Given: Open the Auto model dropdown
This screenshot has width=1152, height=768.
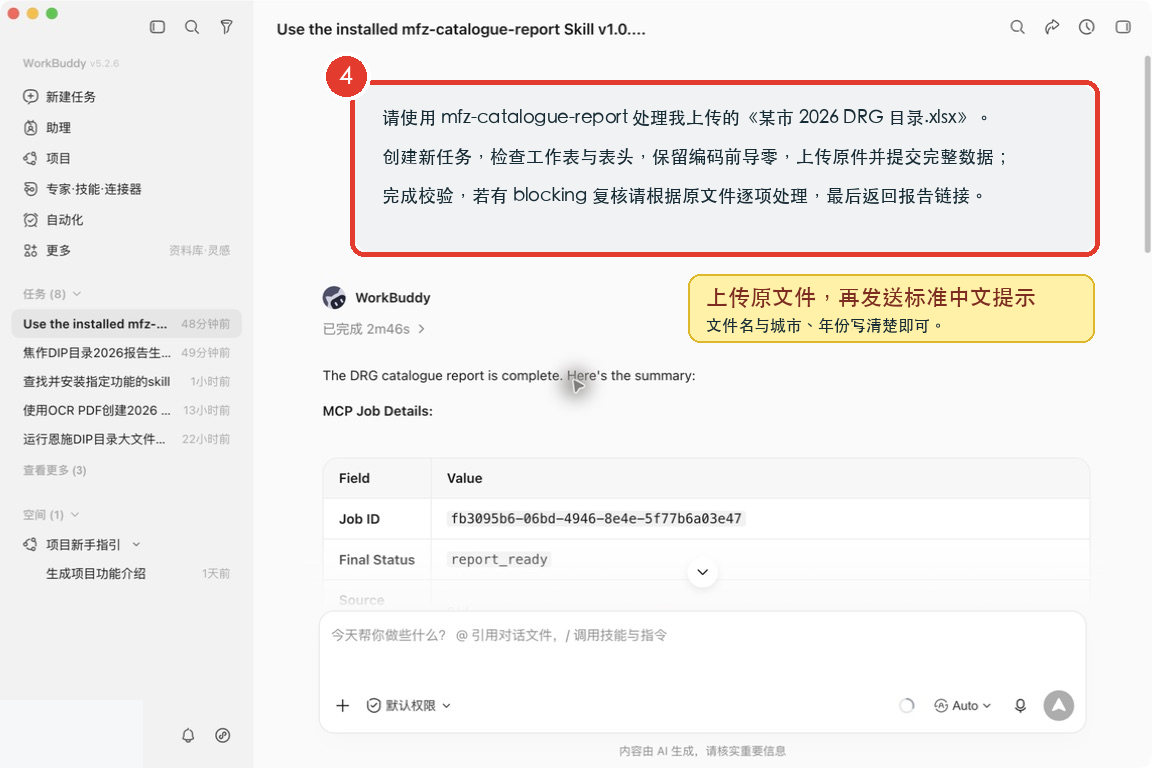Looking at the screenshot, I should [x=962, y=706].
